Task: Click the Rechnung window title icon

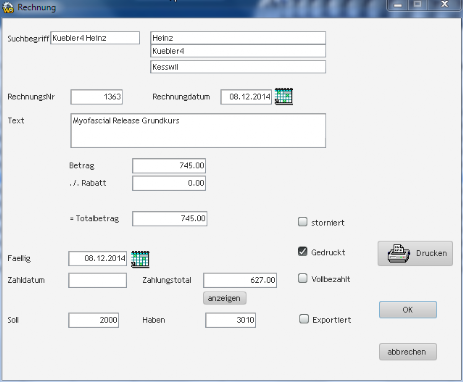Action: (x=8, y=7)
